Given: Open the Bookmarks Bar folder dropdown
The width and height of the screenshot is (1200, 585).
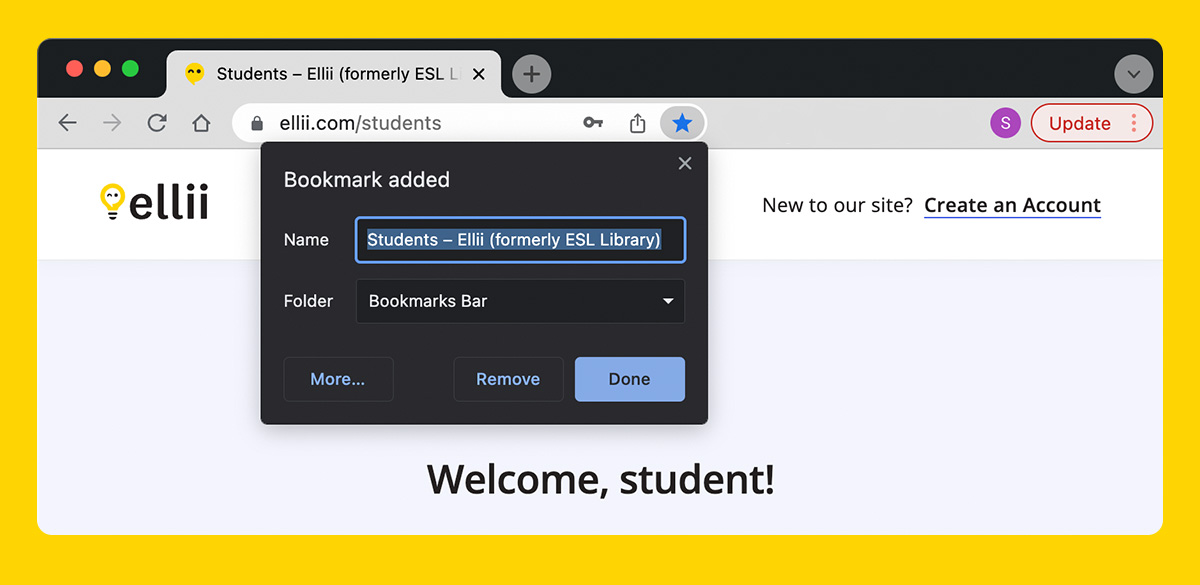Looking at the screenshot, I should [521, 301].
